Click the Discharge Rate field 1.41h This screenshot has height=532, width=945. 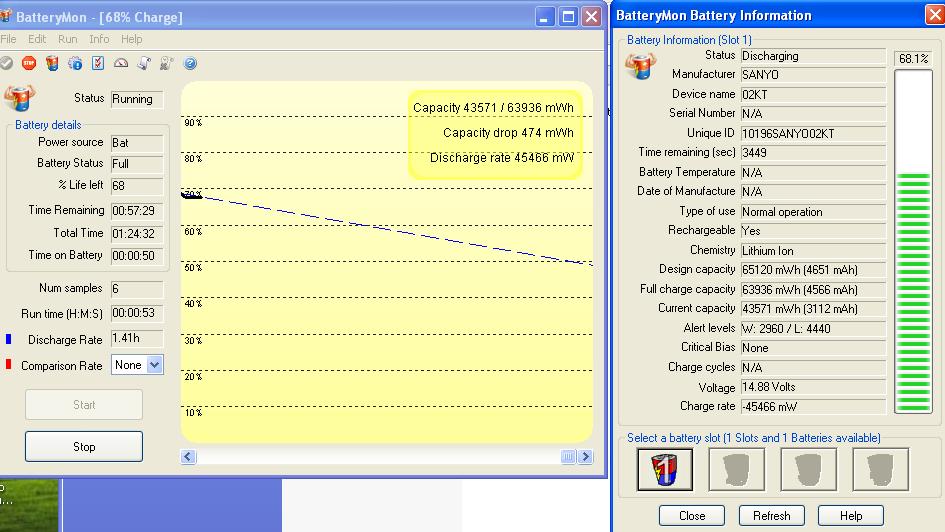click(x=137, y=339)
